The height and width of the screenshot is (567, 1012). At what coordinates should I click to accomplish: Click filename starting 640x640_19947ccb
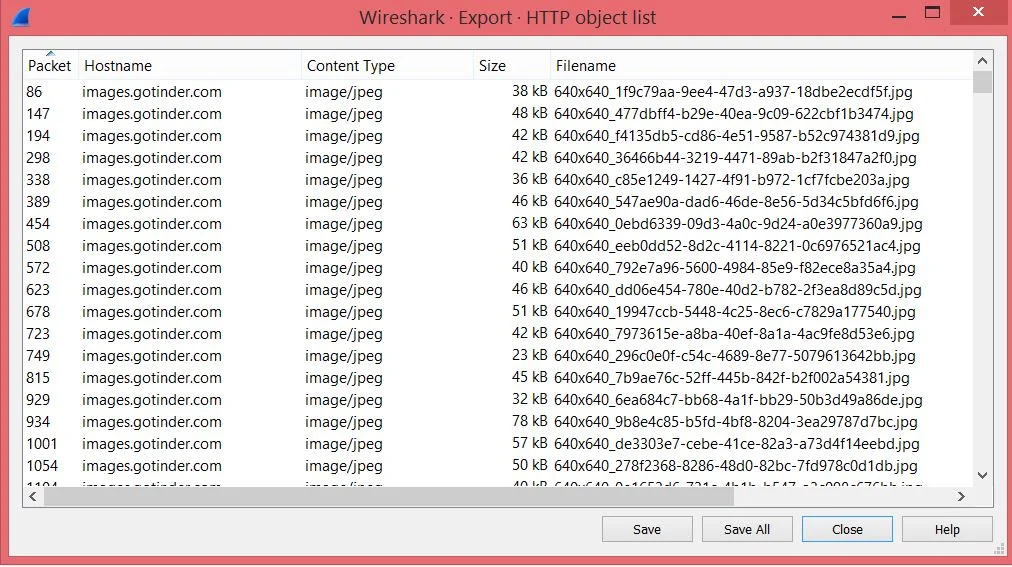(734, 312)
